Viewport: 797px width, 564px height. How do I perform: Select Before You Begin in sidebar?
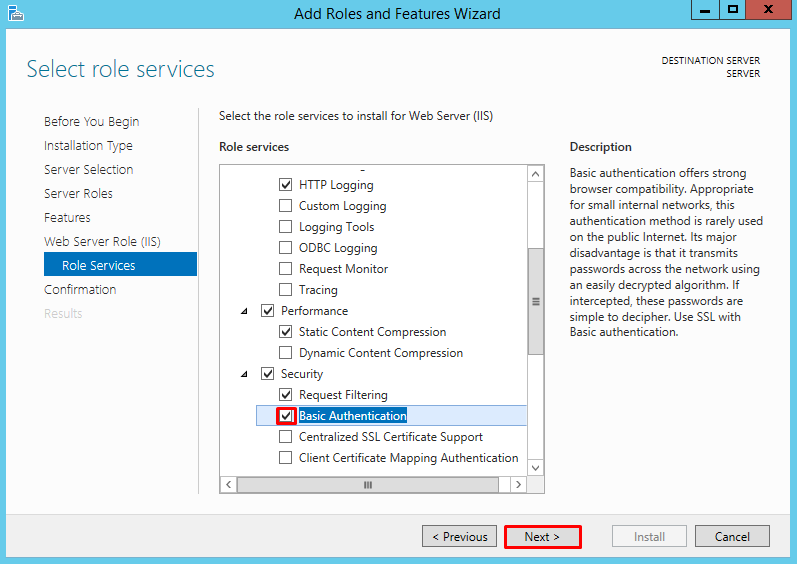[x=91, y=121]
